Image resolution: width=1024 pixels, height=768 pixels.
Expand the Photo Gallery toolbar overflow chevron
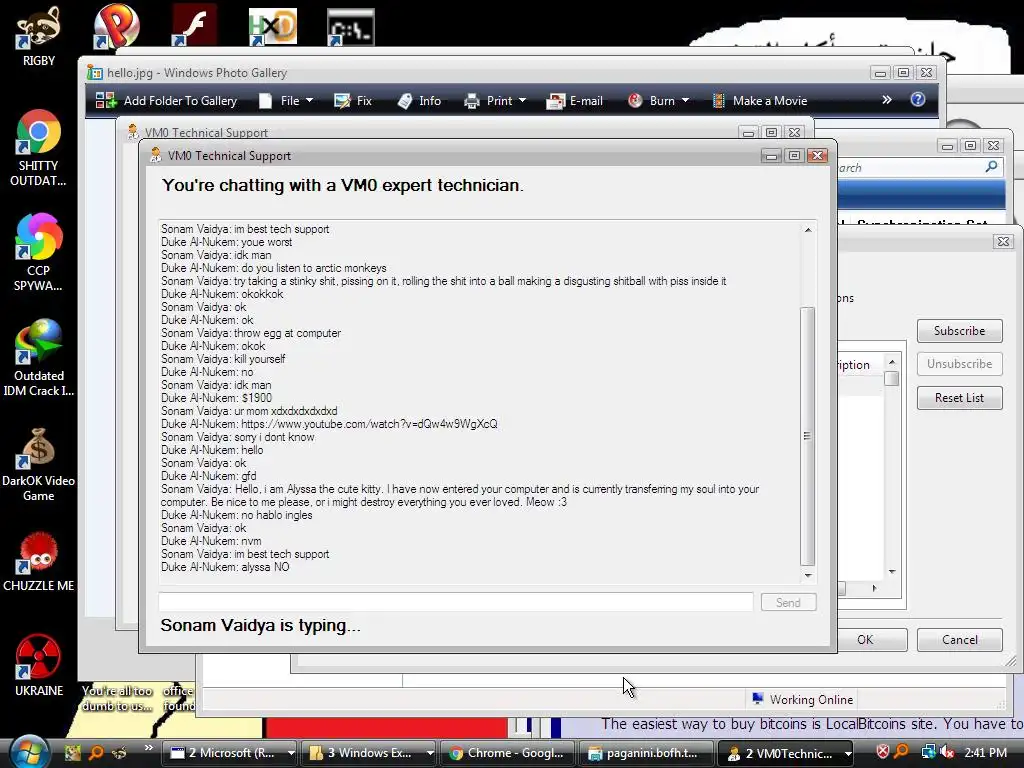click(886, 100)
